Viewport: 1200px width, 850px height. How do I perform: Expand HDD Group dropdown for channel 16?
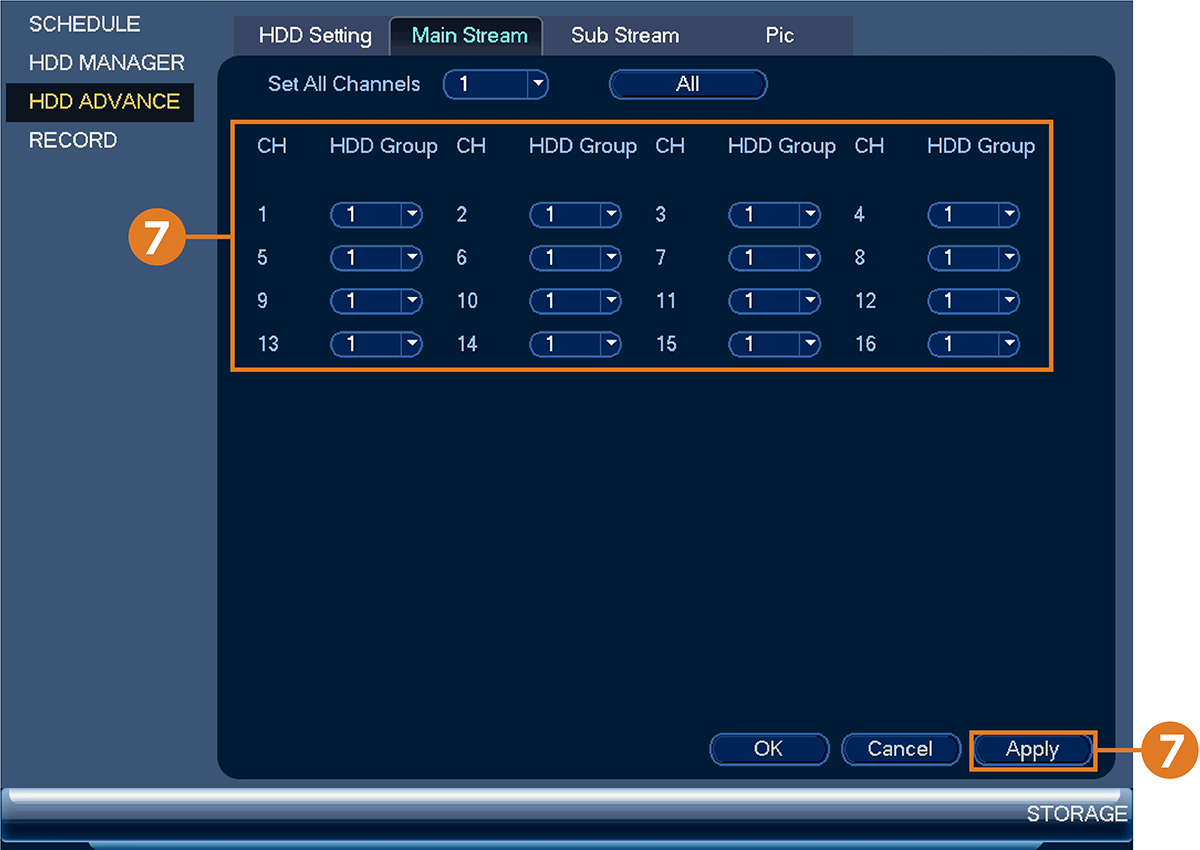pos(973,345)
